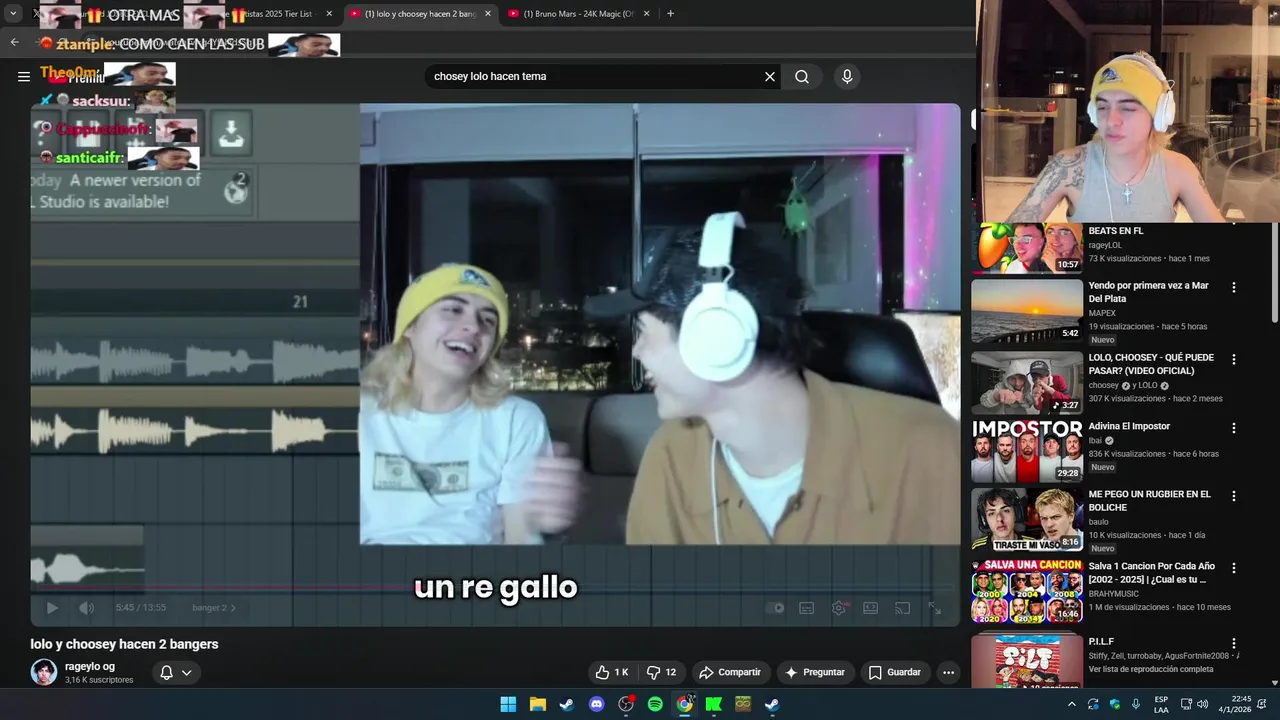1280x720 pixels.
Task: Open 'Yendo por primera vez a Mar Del Plata' video
Action: click(1027, 311)
